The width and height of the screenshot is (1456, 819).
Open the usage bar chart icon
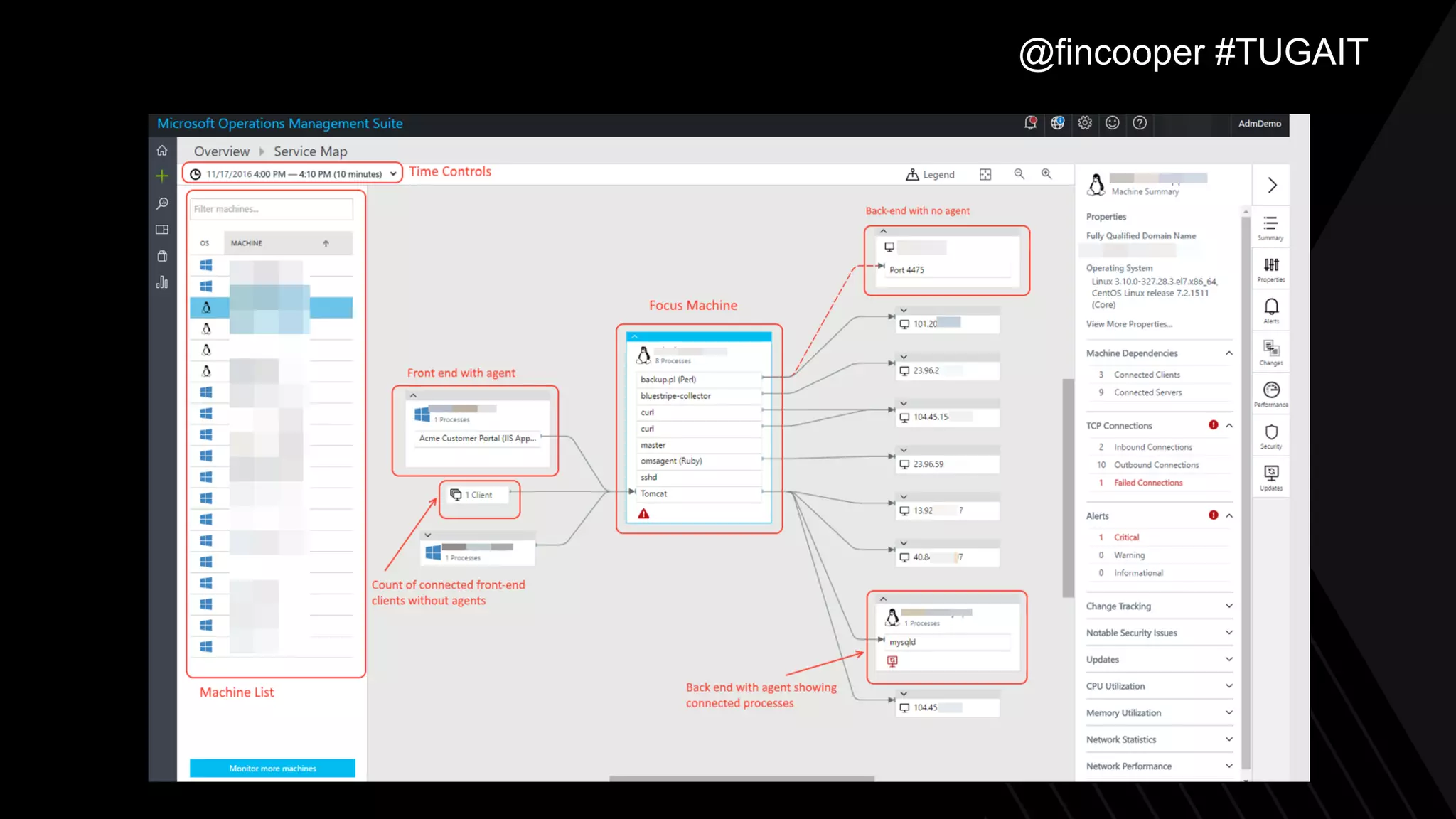162,282
